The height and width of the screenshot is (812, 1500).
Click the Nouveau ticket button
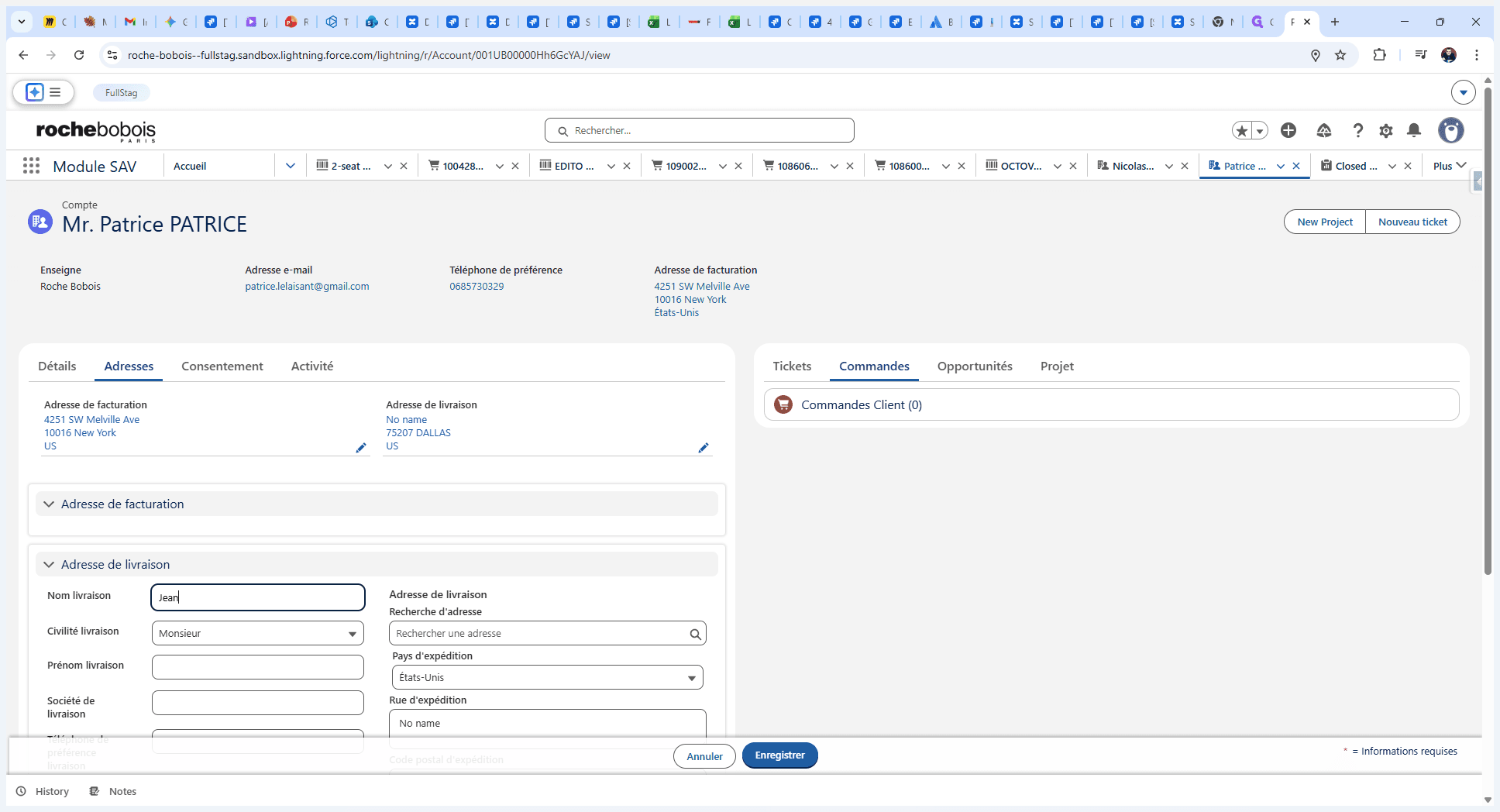(1412, 222)
